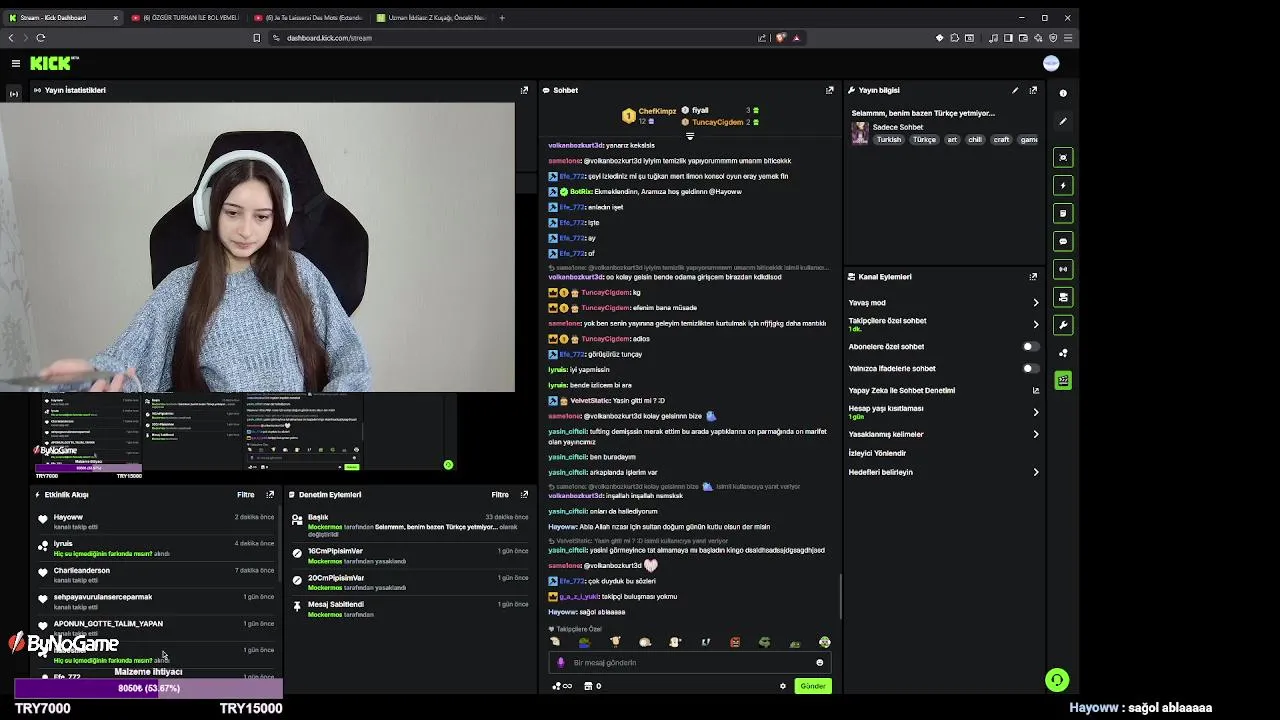Pop out the Yayın bilgisi panel

tap(1033, 90)
